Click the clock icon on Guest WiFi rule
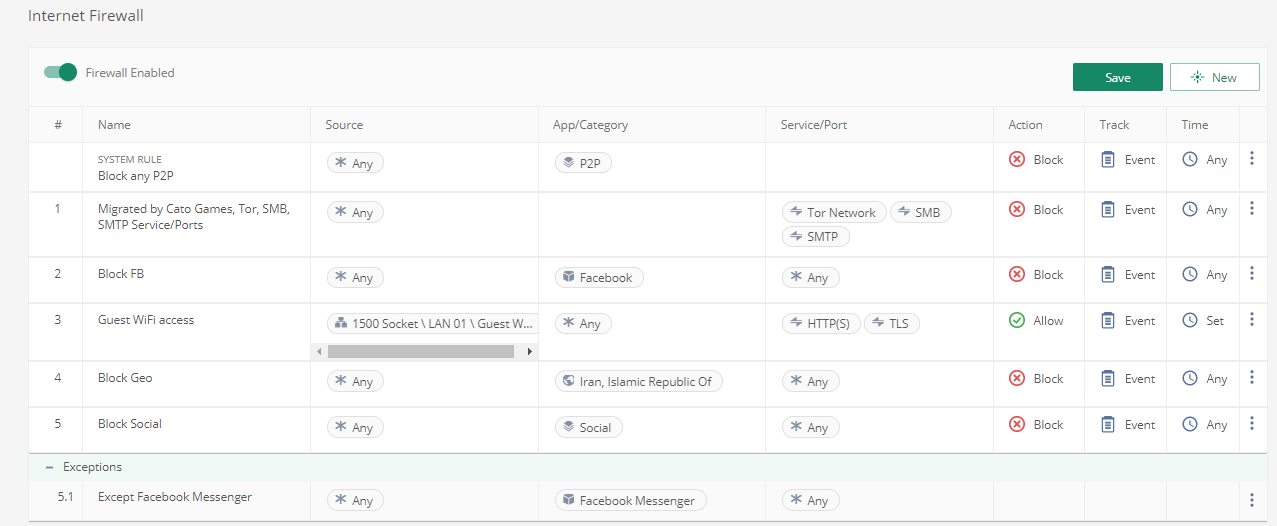This screenshot has height=526, width=1277. point(1190,320)
